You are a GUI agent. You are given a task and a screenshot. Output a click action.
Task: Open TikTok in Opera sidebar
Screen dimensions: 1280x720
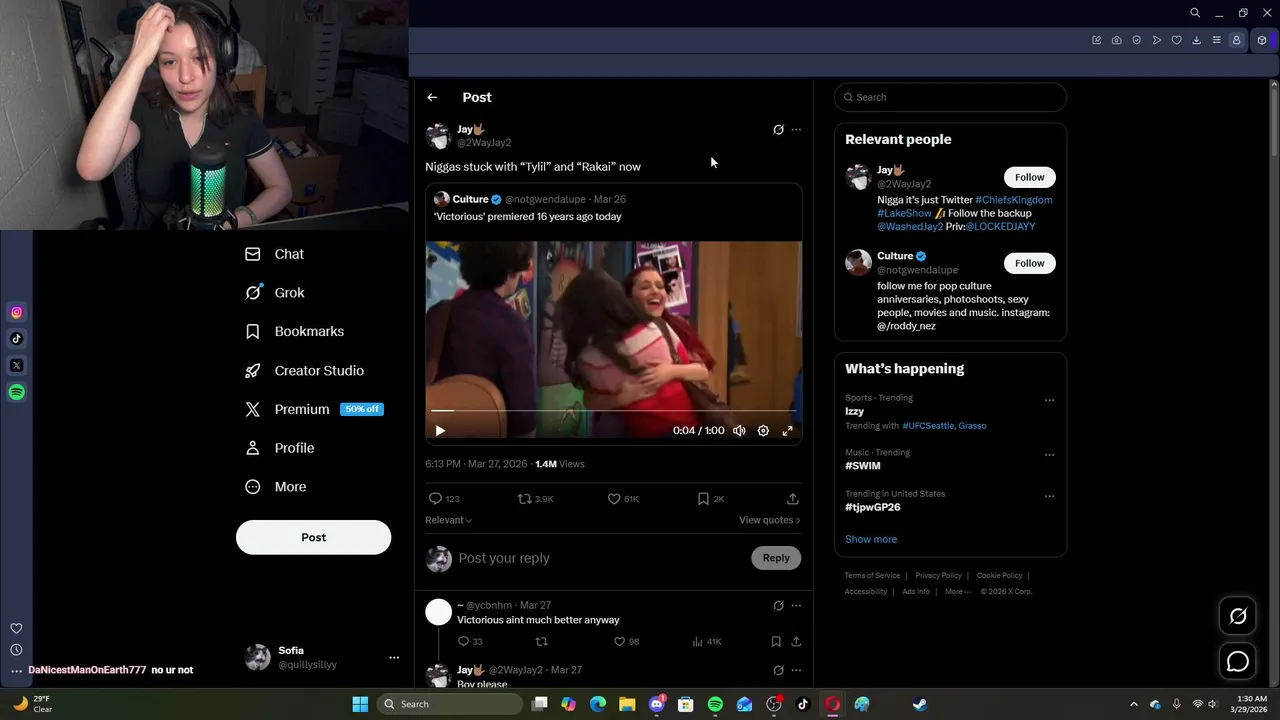(16, 339)
